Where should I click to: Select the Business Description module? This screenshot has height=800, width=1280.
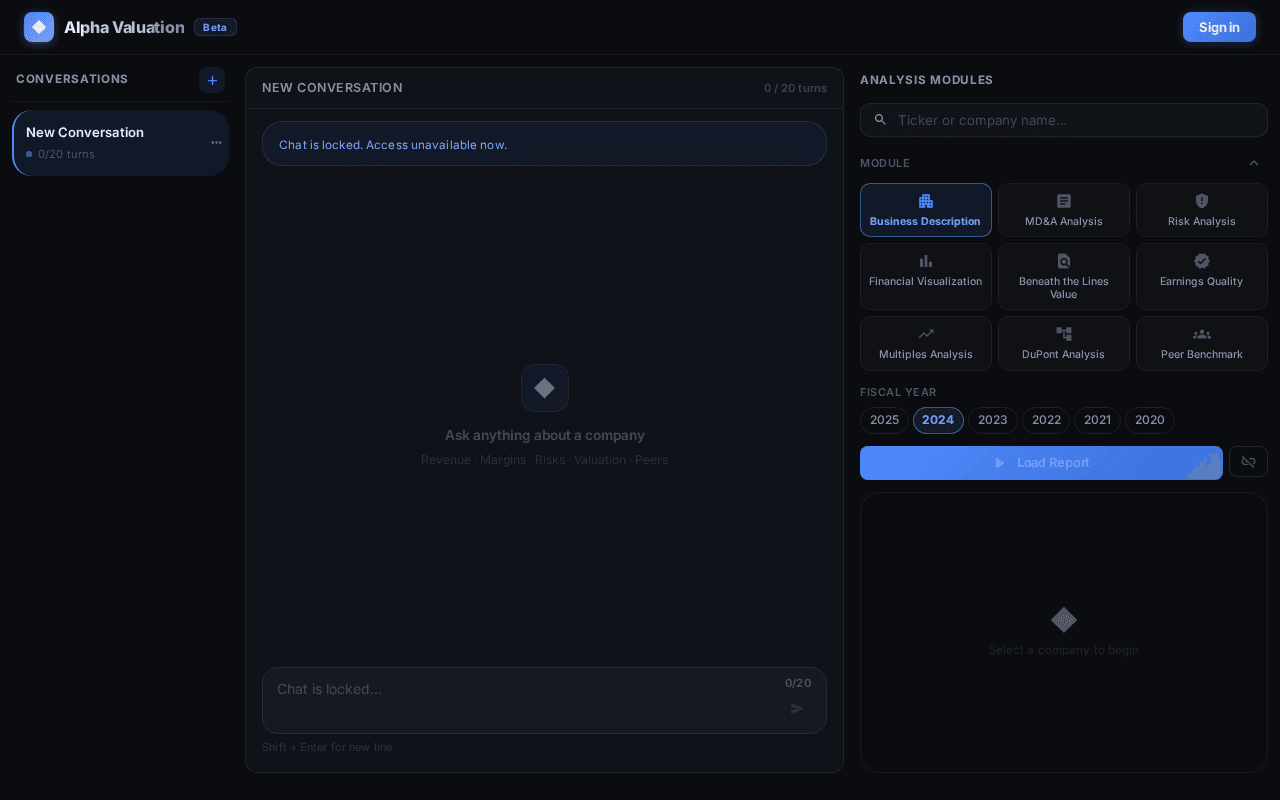[x=926, y=210]
